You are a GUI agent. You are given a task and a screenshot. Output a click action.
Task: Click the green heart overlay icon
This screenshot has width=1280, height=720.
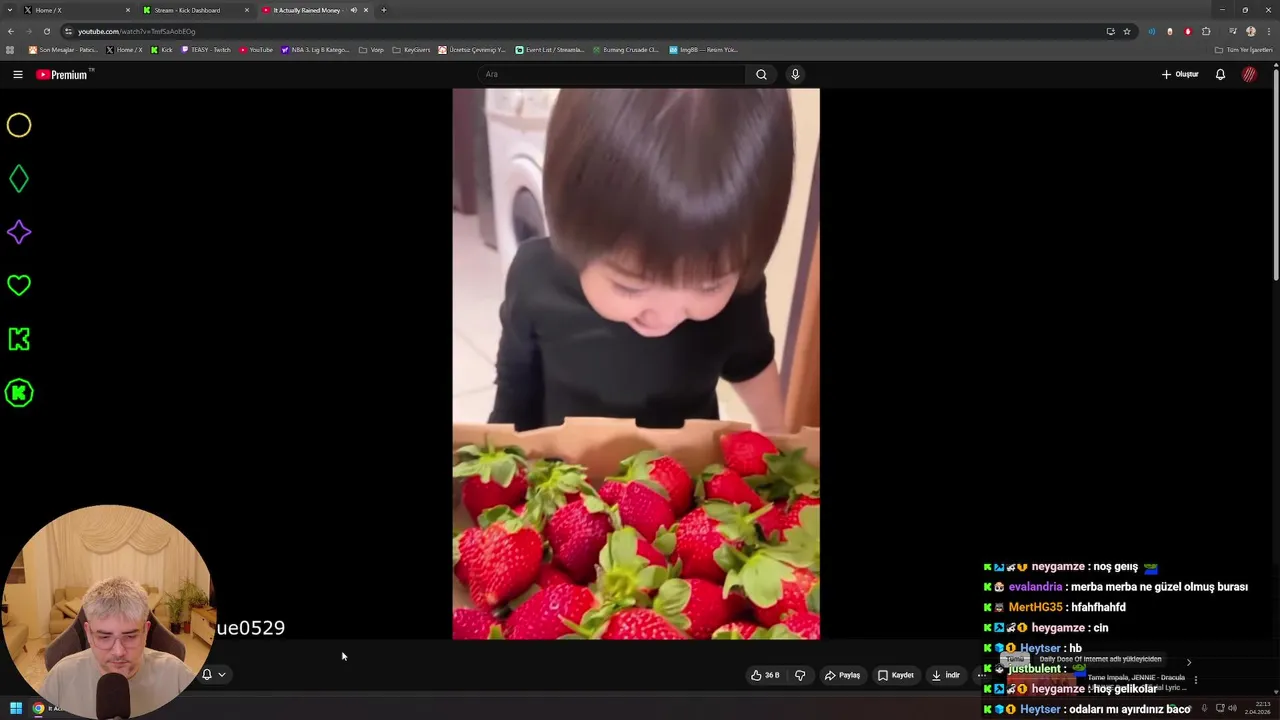pyautogui.click(x=19, y=286)
